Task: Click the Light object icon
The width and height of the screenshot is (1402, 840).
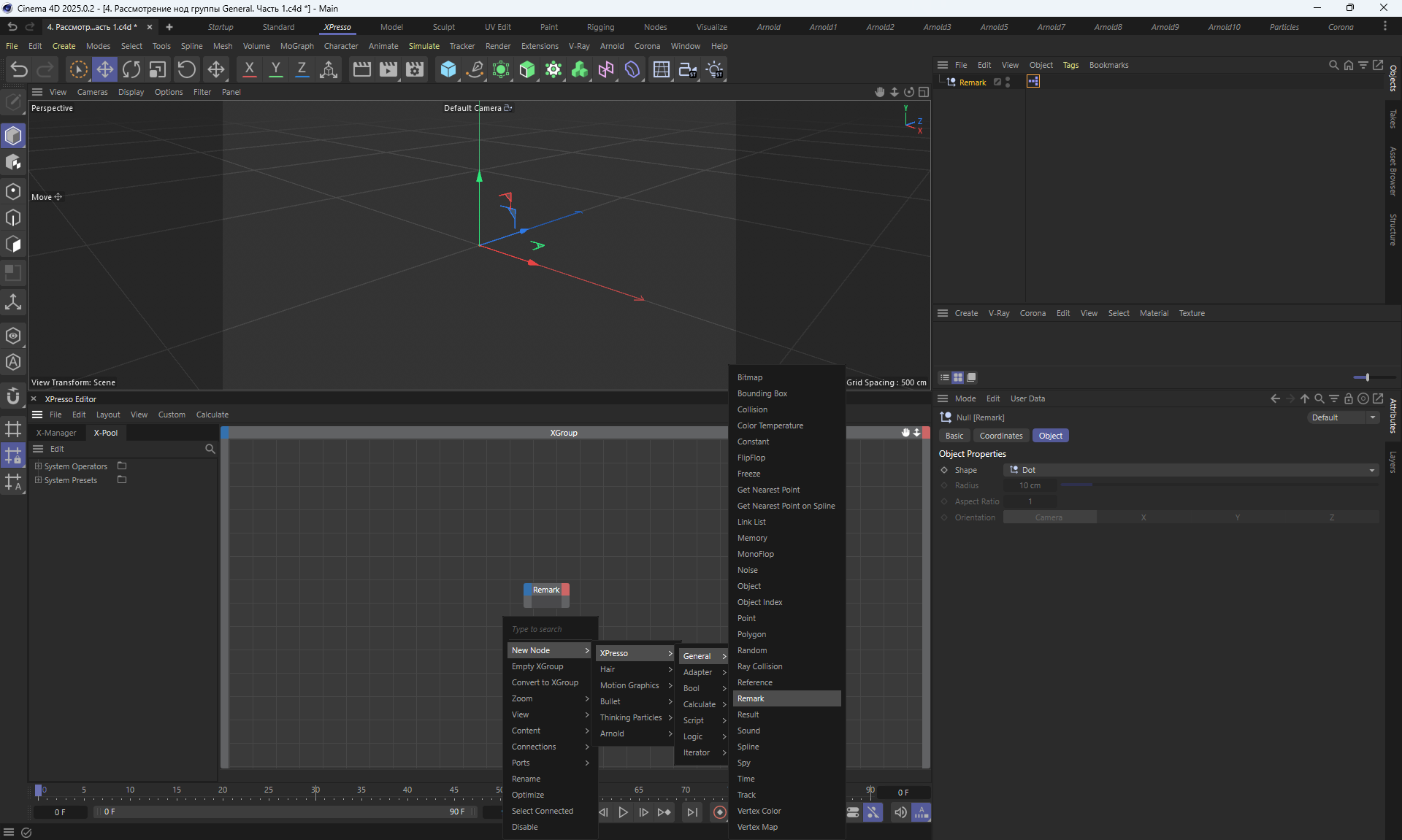Action: pos(715,69)
